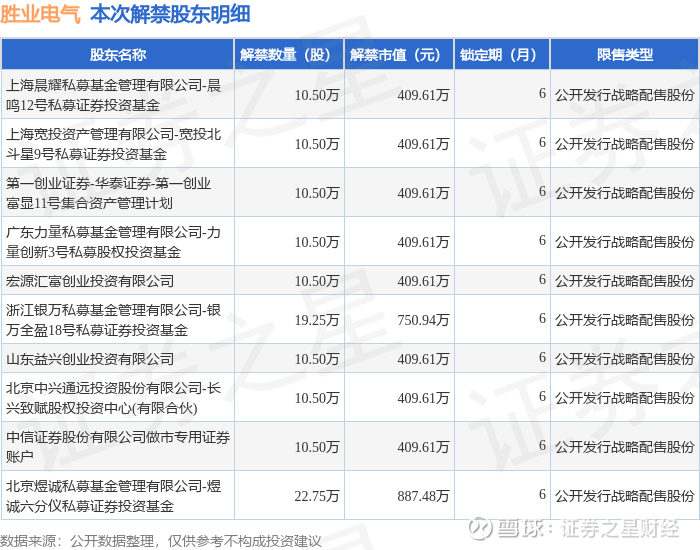Click 公开发行战略配售股份 in 浙江银万 row

(x=625, y=320)
